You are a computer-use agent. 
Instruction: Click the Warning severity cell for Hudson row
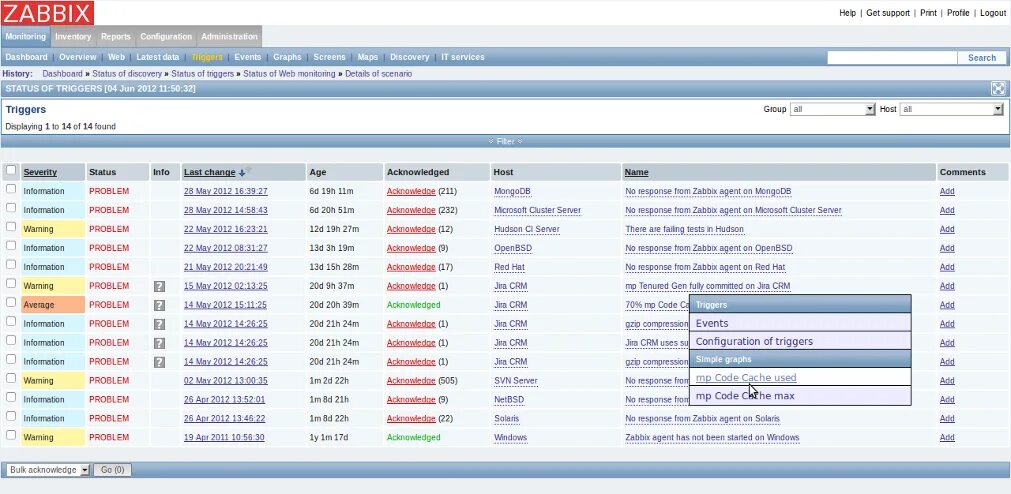click(53, 229)
